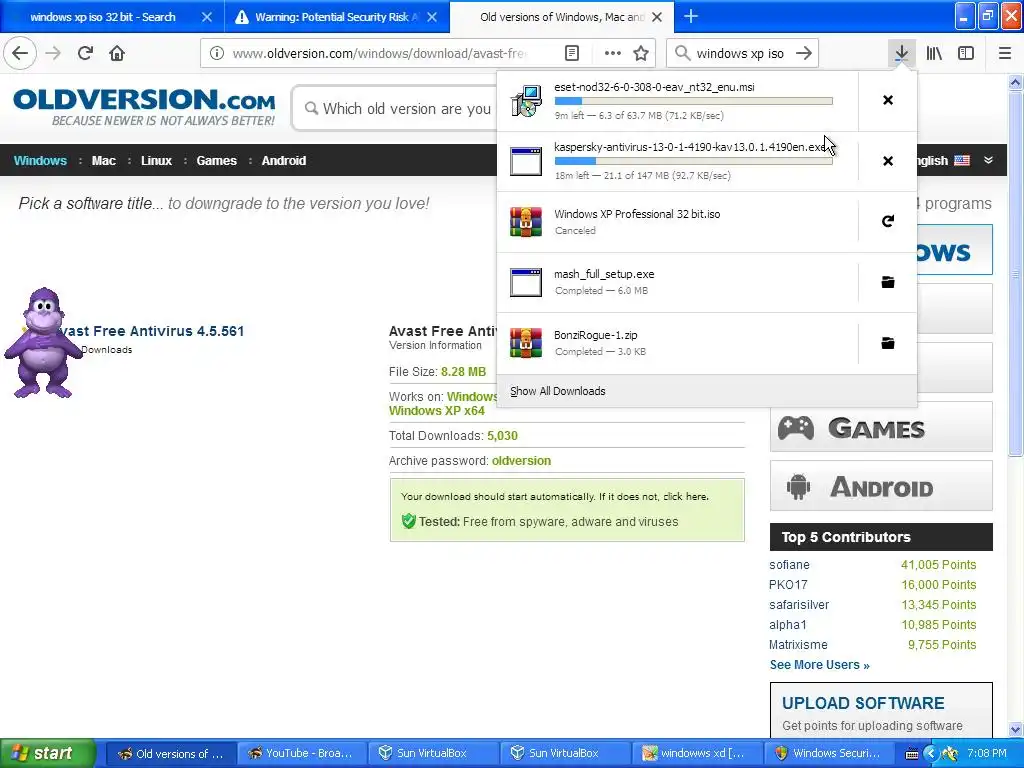Bookmark this page with the star

[x=641, y=53]
